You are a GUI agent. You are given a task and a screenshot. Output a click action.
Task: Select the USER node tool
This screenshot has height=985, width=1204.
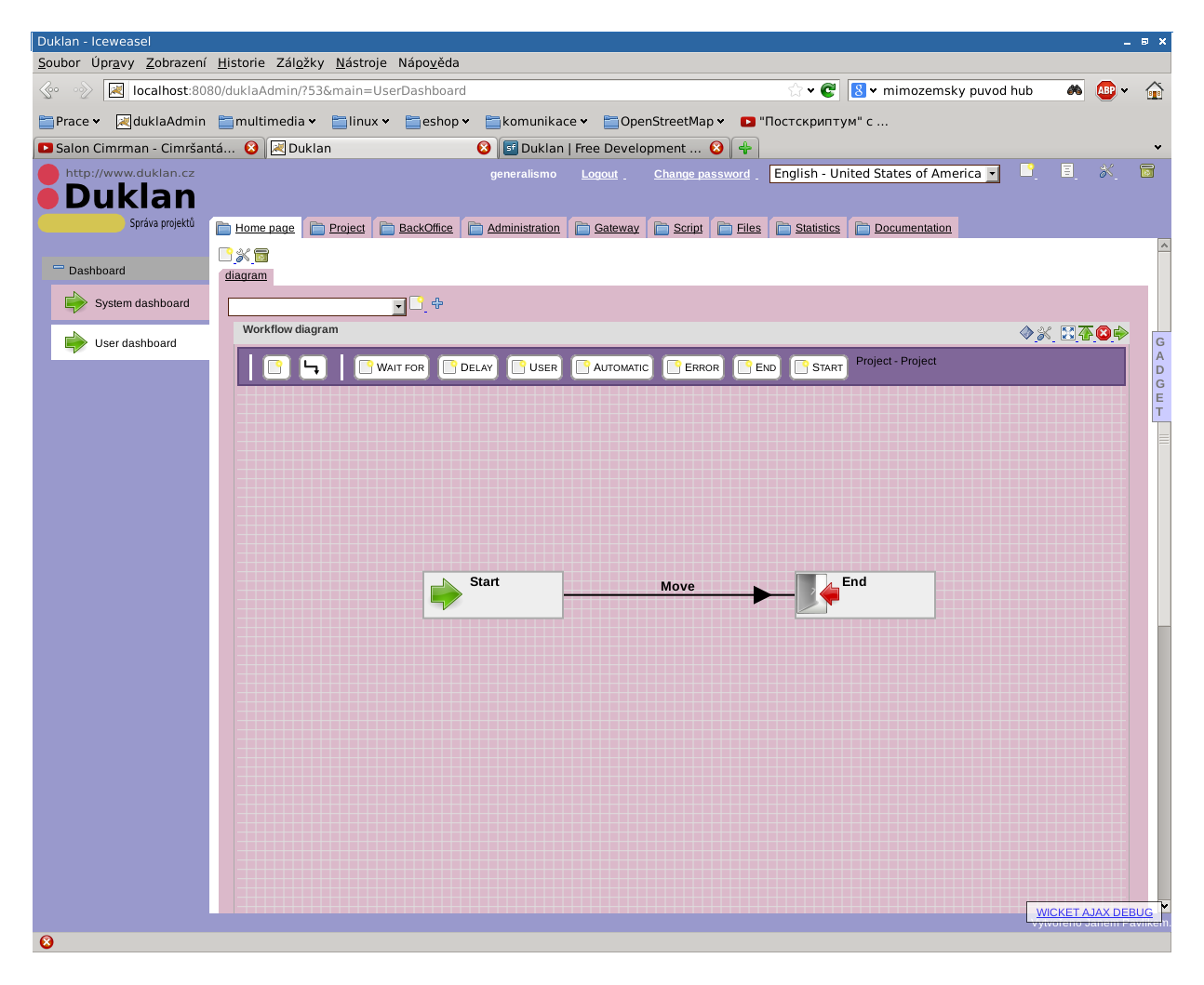534,366
